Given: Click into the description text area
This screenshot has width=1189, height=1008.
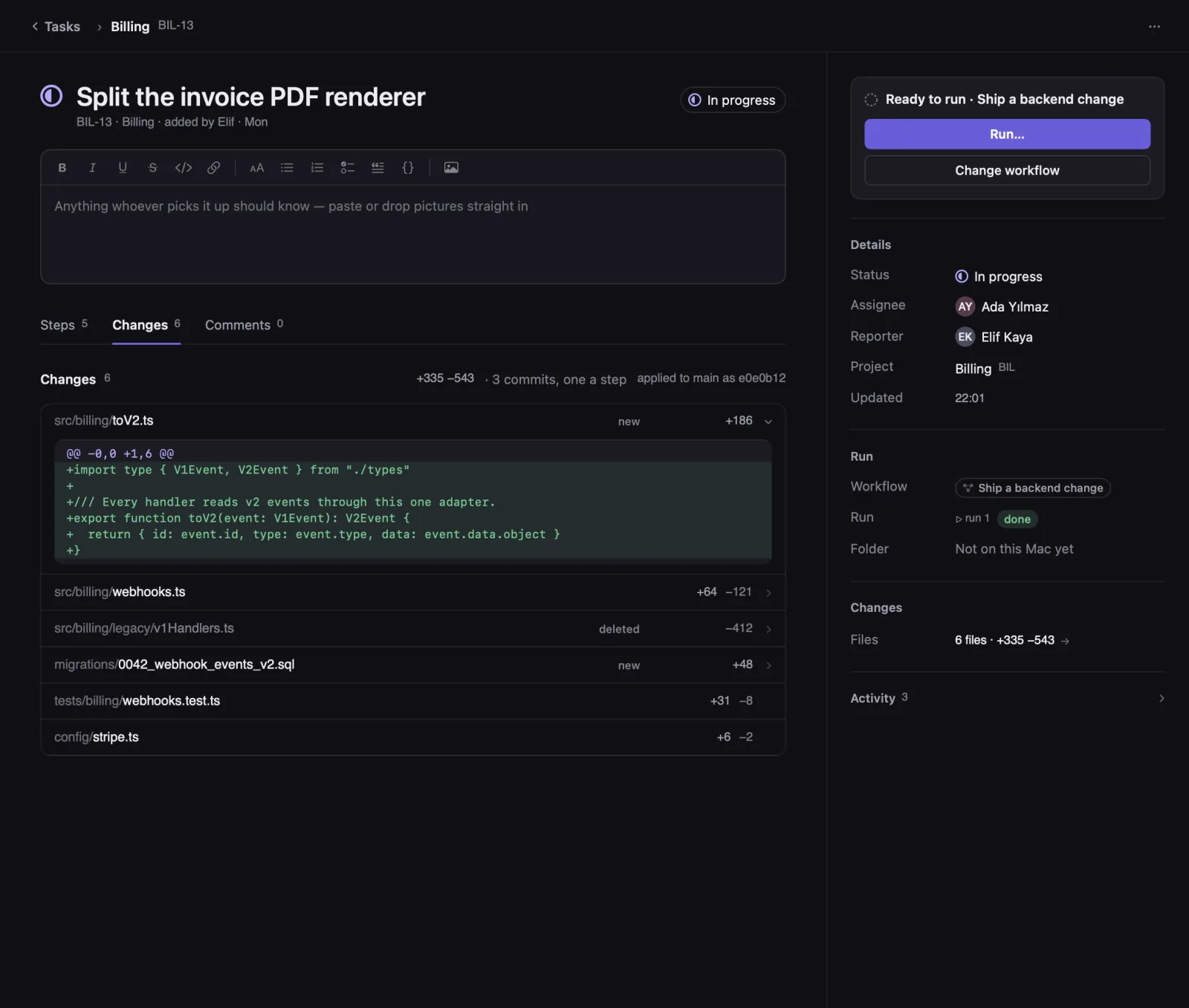Looking at the screenshot, I should [x=413, y=233].
